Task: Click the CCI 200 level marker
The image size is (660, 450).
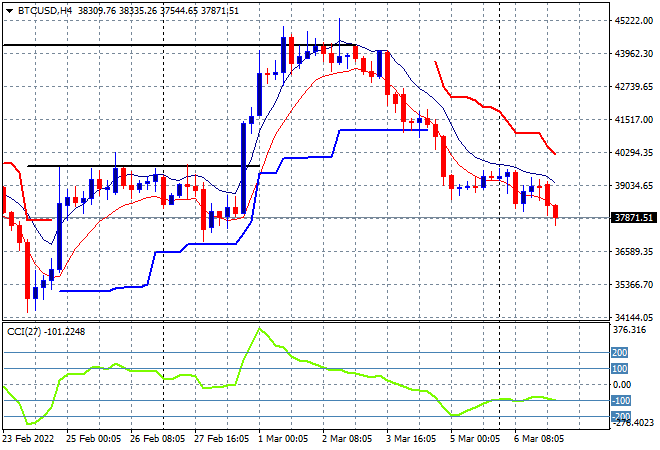Action: tap(619, 352)
